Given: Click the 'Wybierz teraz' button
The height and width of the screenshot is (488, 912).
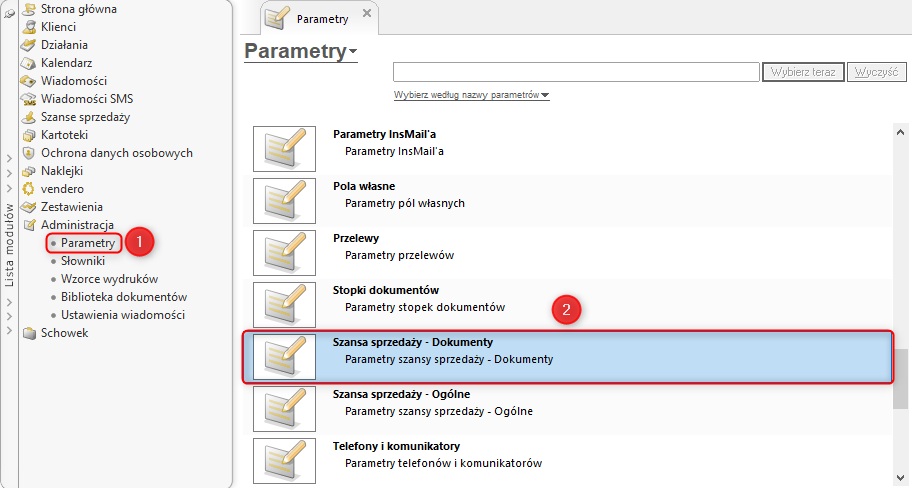Looking at the screenshot, I should point(803,72).
